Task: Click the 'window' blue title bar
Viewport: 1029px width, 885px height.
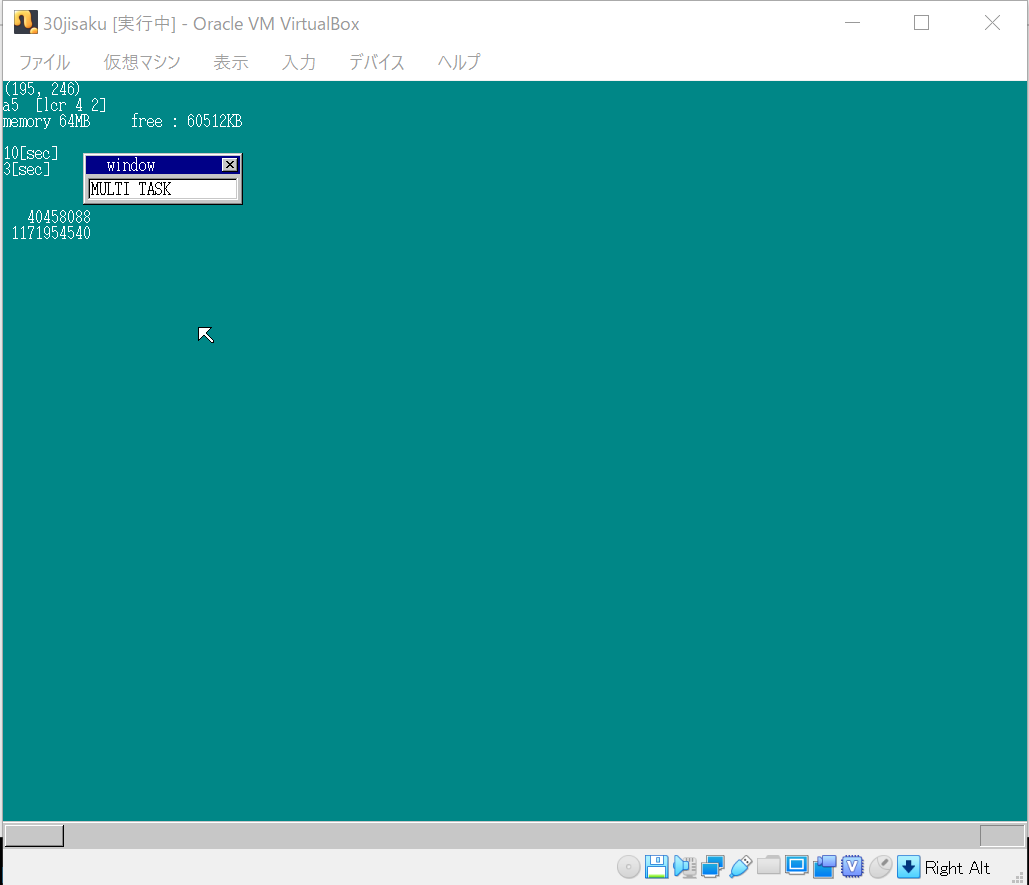Action: pos(163,165)
